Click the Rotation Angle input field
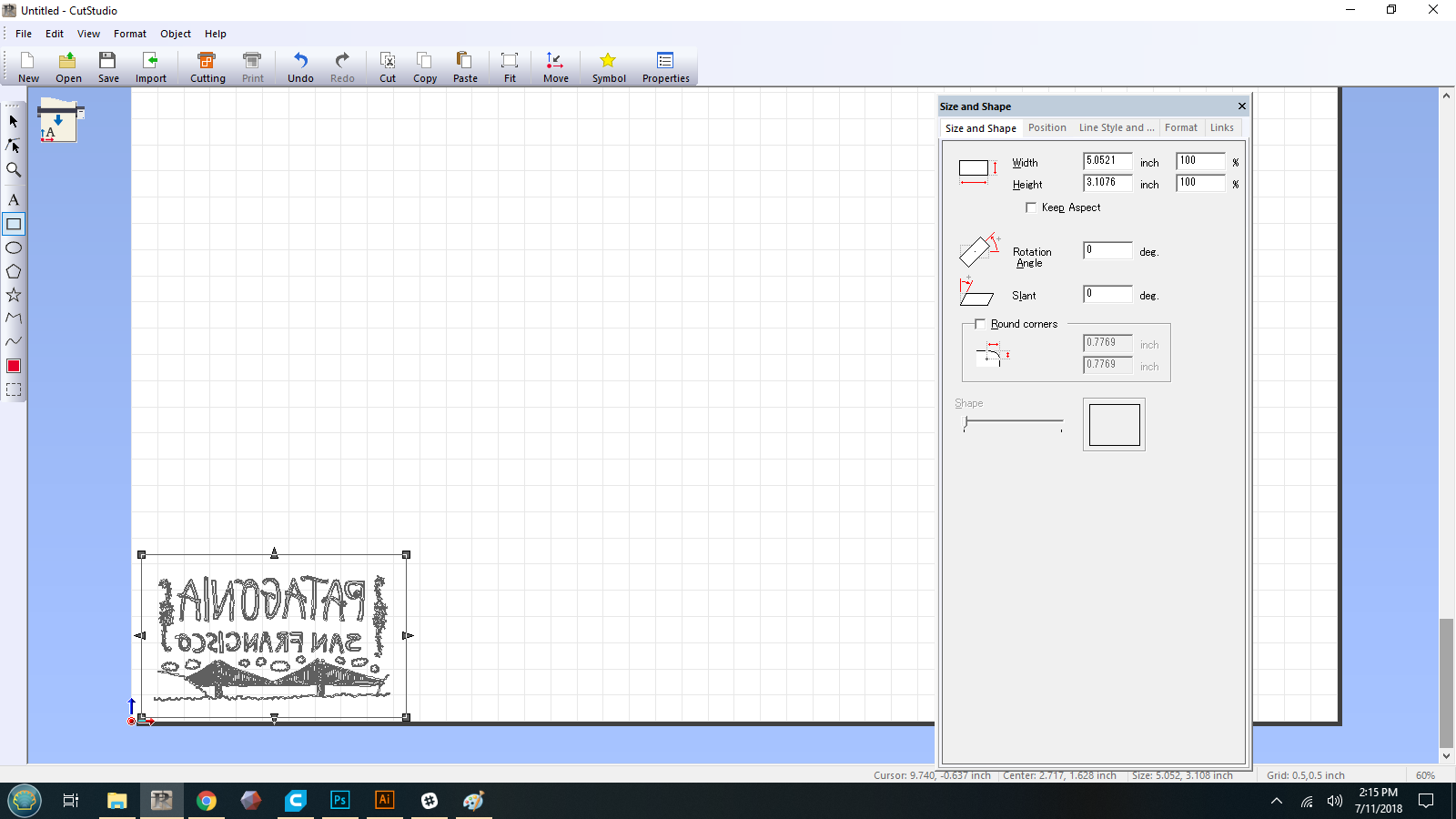1456x819 pixels. coord(1107,250)
